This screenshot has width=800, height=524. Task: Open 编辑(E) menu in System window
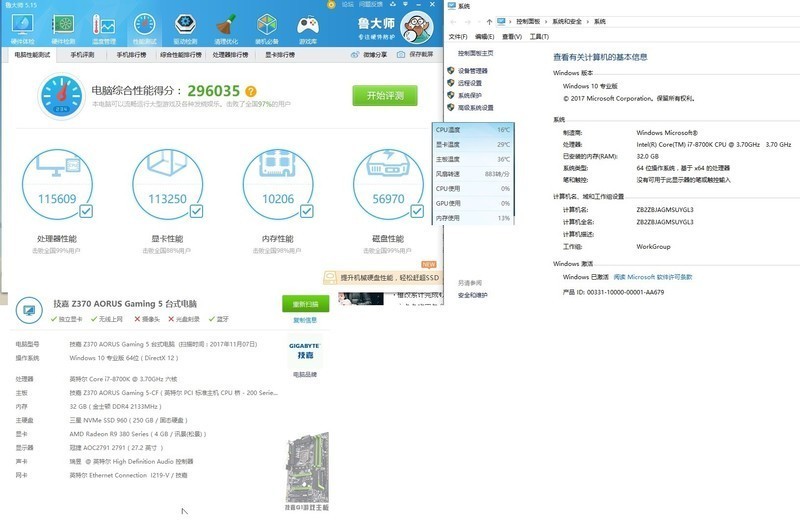[x=484, y=37]
